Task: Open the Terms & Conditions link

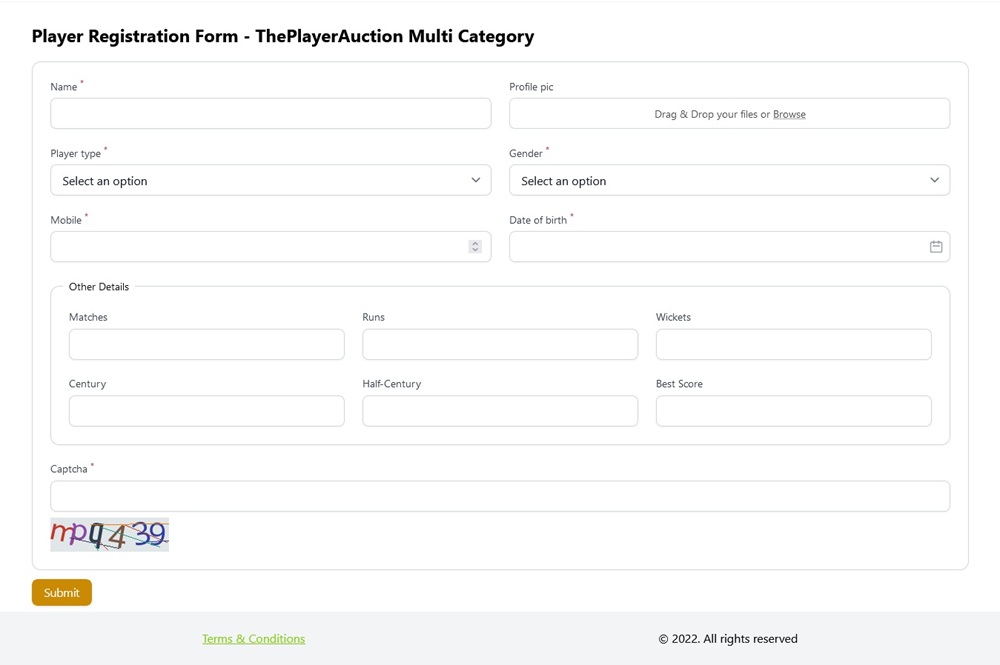Action: [254, 638]
